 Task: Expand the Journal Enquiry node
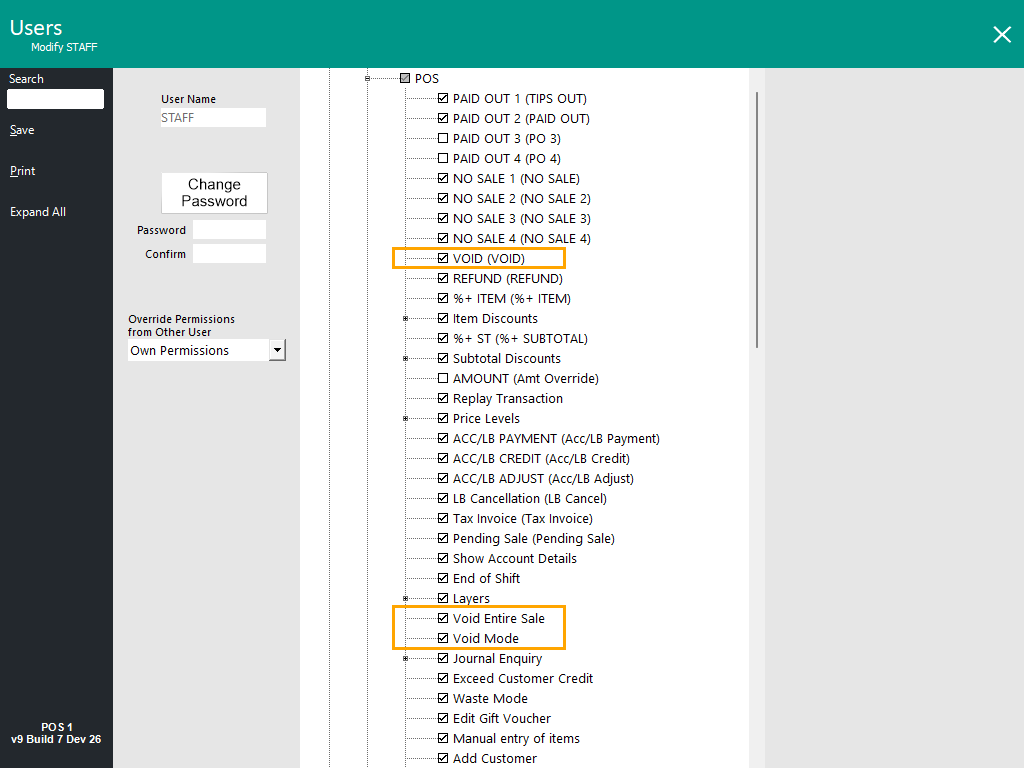(405, 658)
